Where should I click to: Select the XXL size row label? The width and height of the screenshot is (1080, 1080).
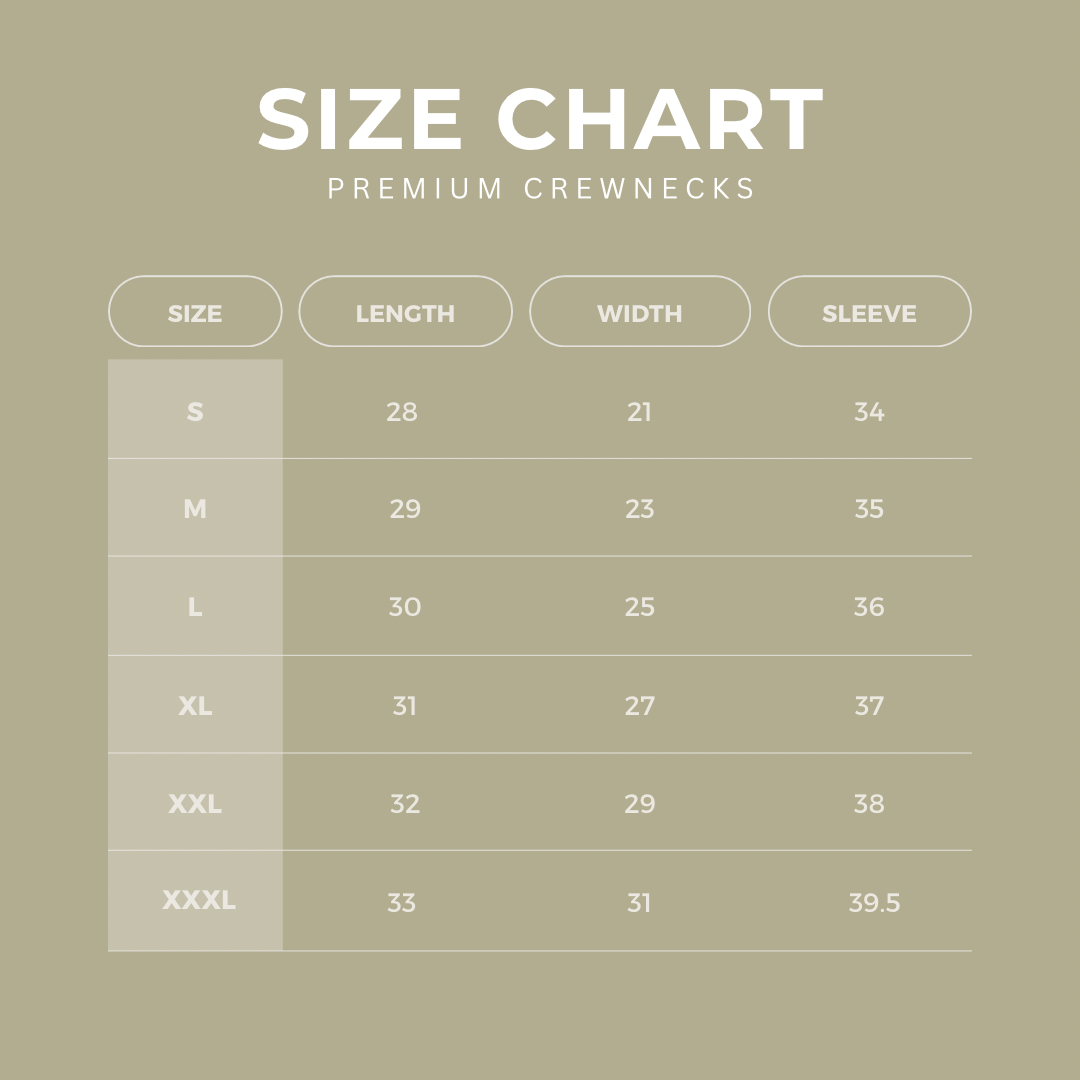[x=195, y=803]
